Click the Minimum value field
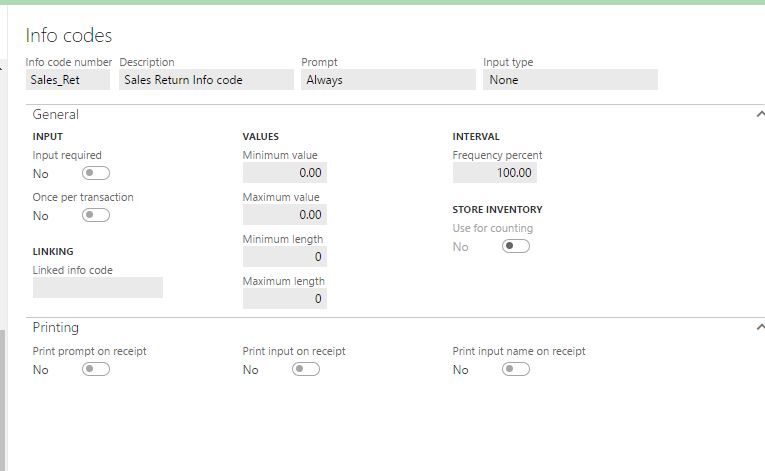 (284, 173)
